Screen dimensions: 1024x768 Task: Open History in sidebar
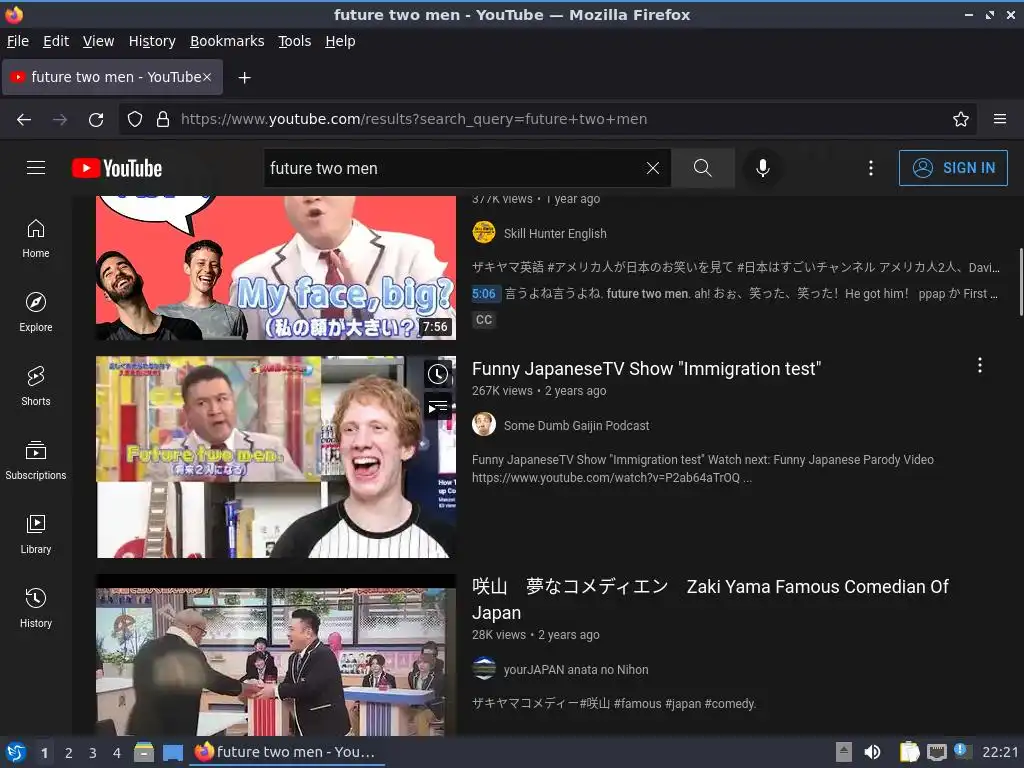pyautogui.click(x=36, y=609)
